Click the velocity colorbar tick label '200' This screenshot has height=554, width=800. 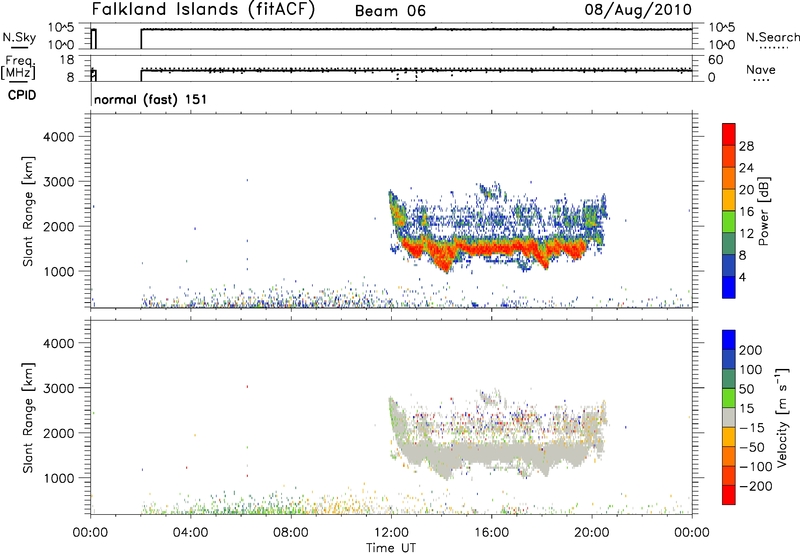[x=751, y=350]
